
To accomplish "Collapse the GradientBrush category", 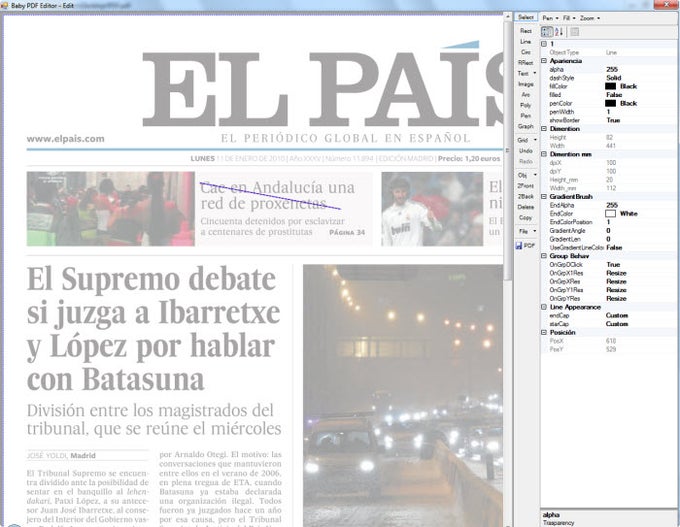I will tap(544, 196).
